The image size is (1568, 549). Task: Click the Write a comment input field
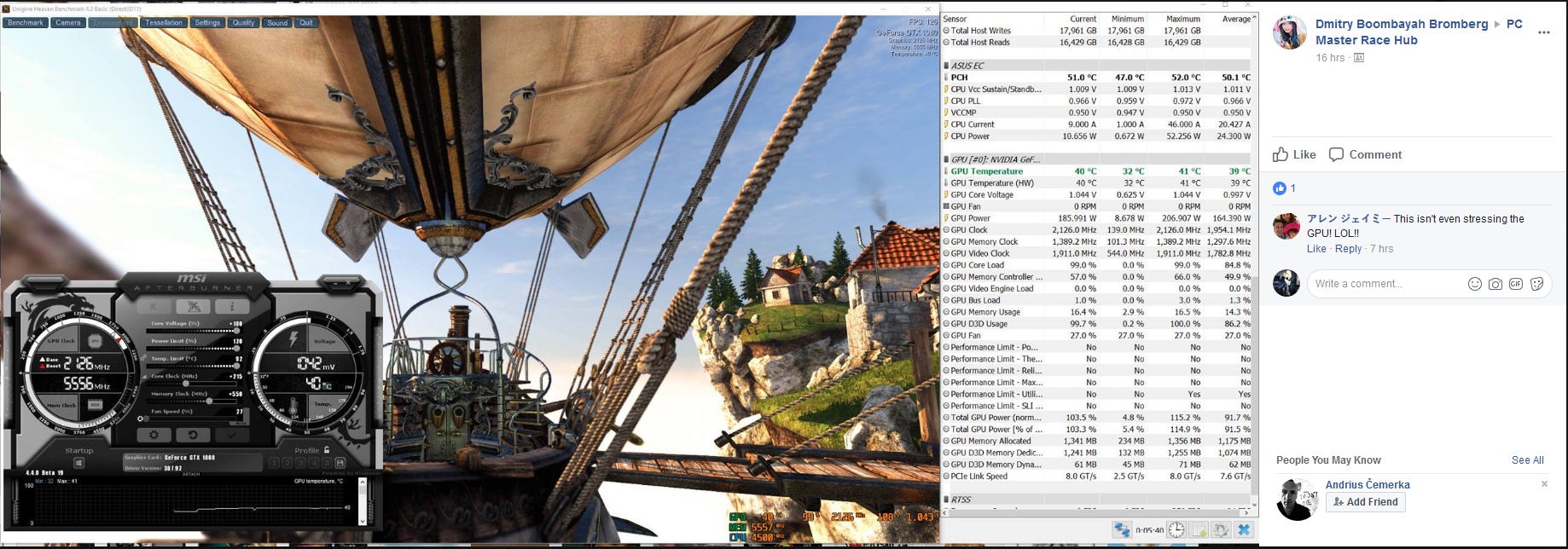(x=1430, y=284)
